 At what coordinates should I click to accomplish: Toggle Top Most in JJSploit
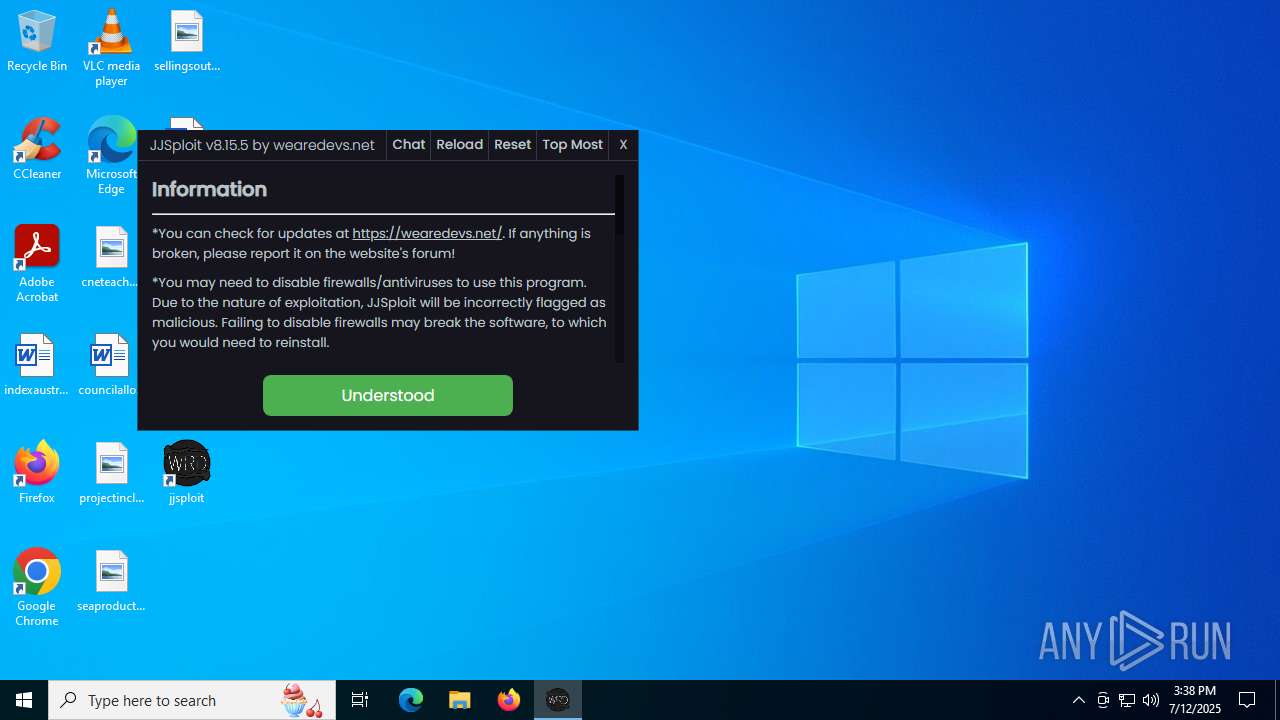573,145
